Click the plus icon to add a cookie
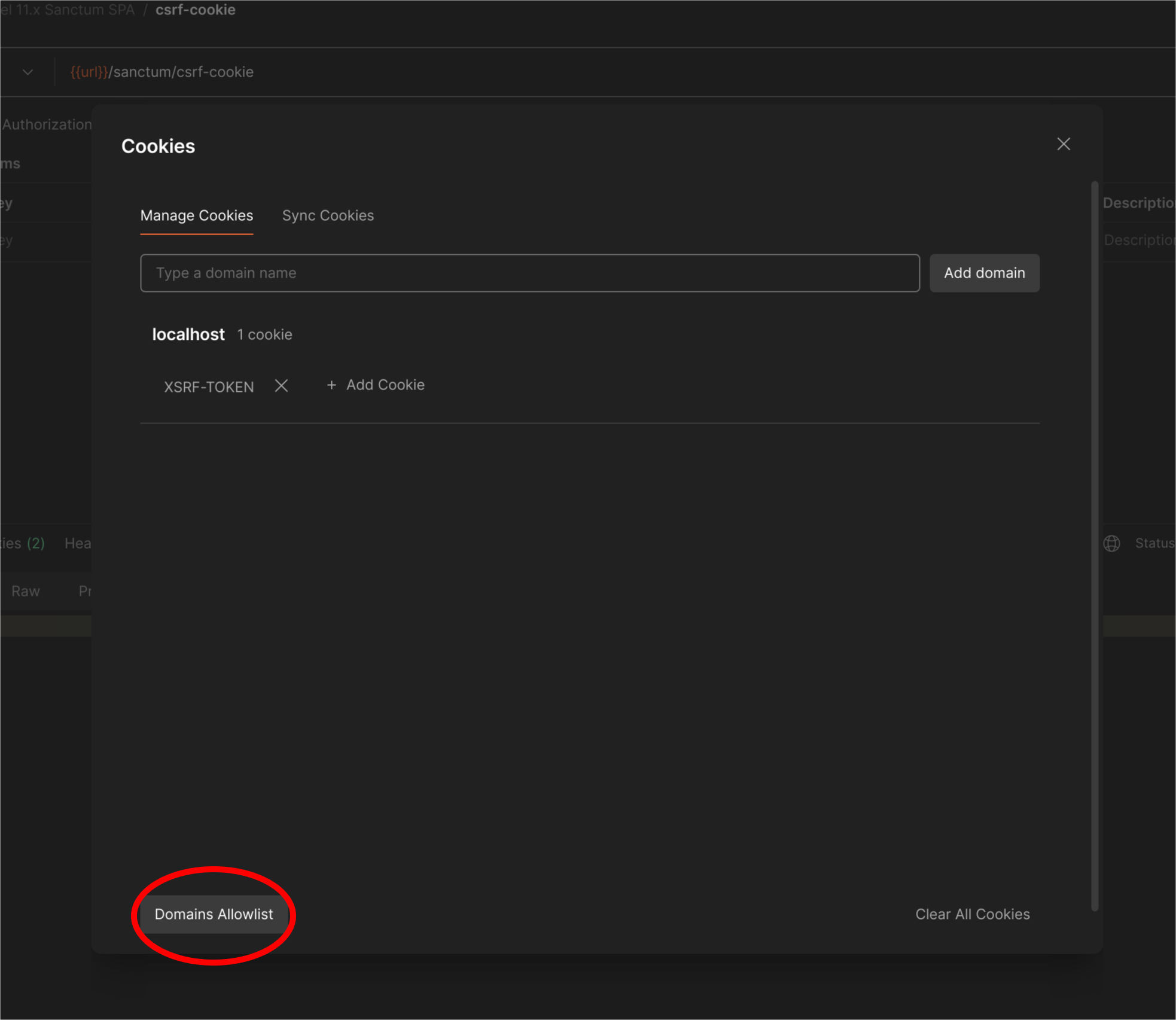Image resolution: width=1176 pixels, height=1020 pixels. click(x=332, y=385)
